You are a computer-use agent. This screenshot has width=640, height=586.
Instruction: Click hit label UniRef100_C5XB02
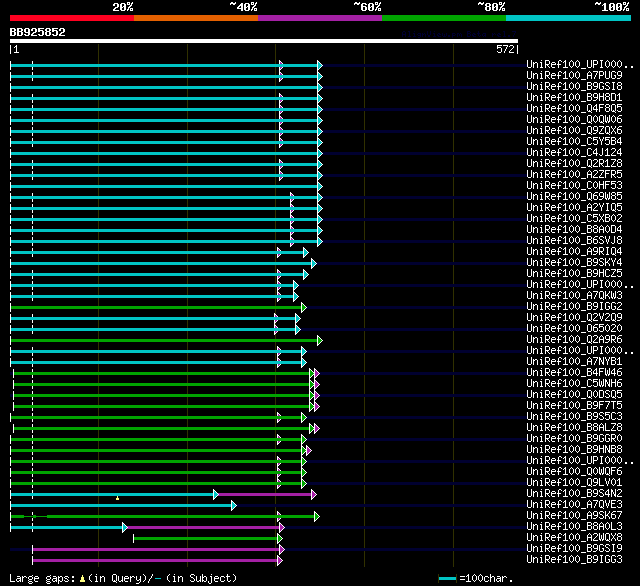click(574, 218)
